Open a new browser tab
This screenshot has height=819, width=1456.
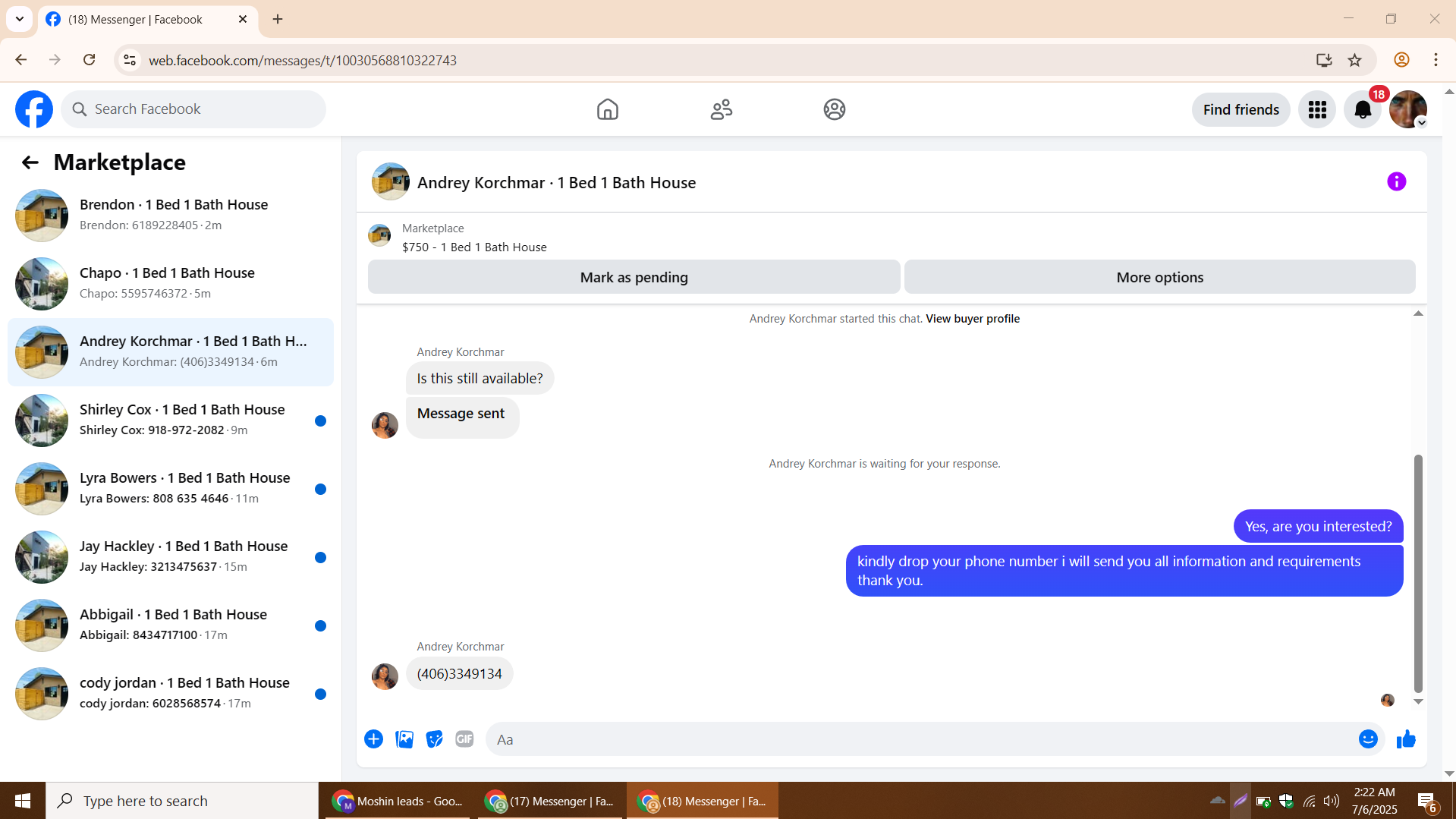[278, 19]
